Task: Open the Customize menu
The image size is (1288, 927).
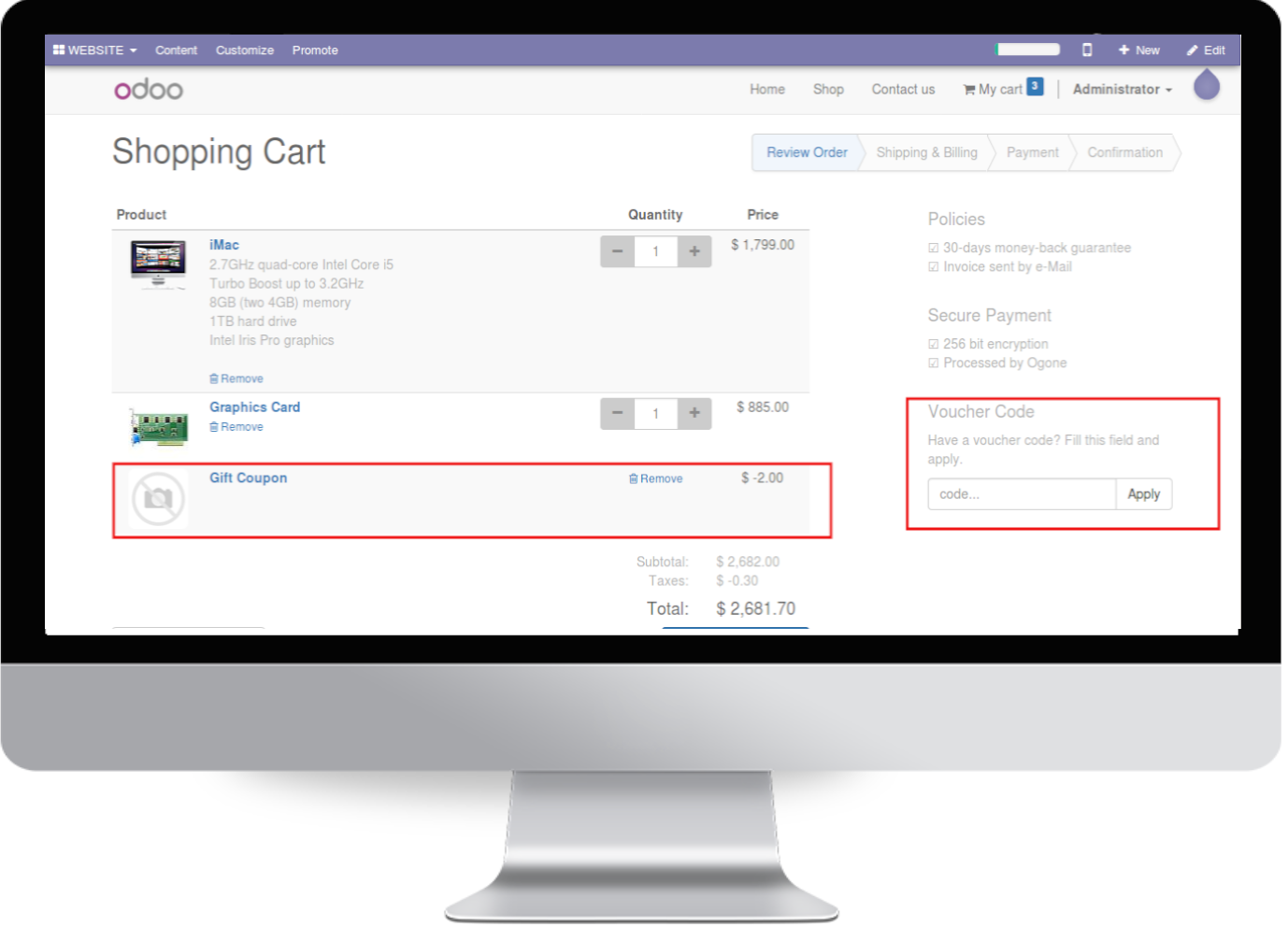Action: [245, 50]
